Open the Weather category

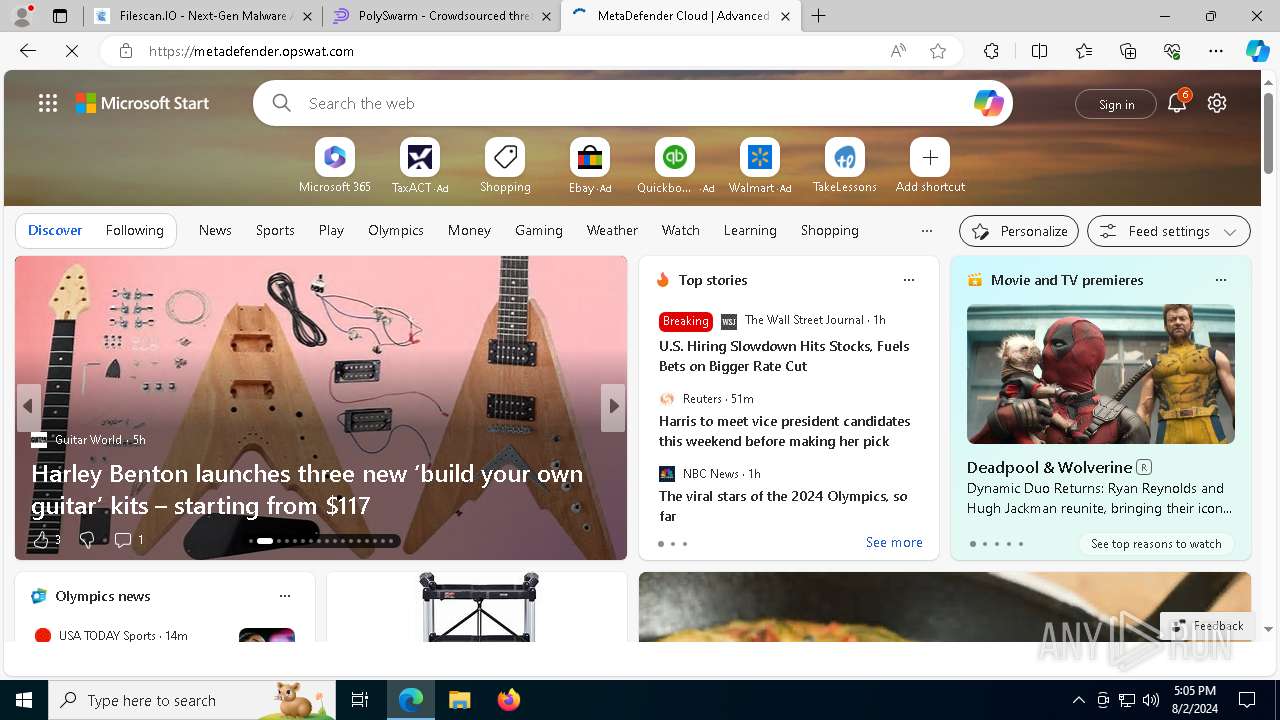tap(612, 230)
